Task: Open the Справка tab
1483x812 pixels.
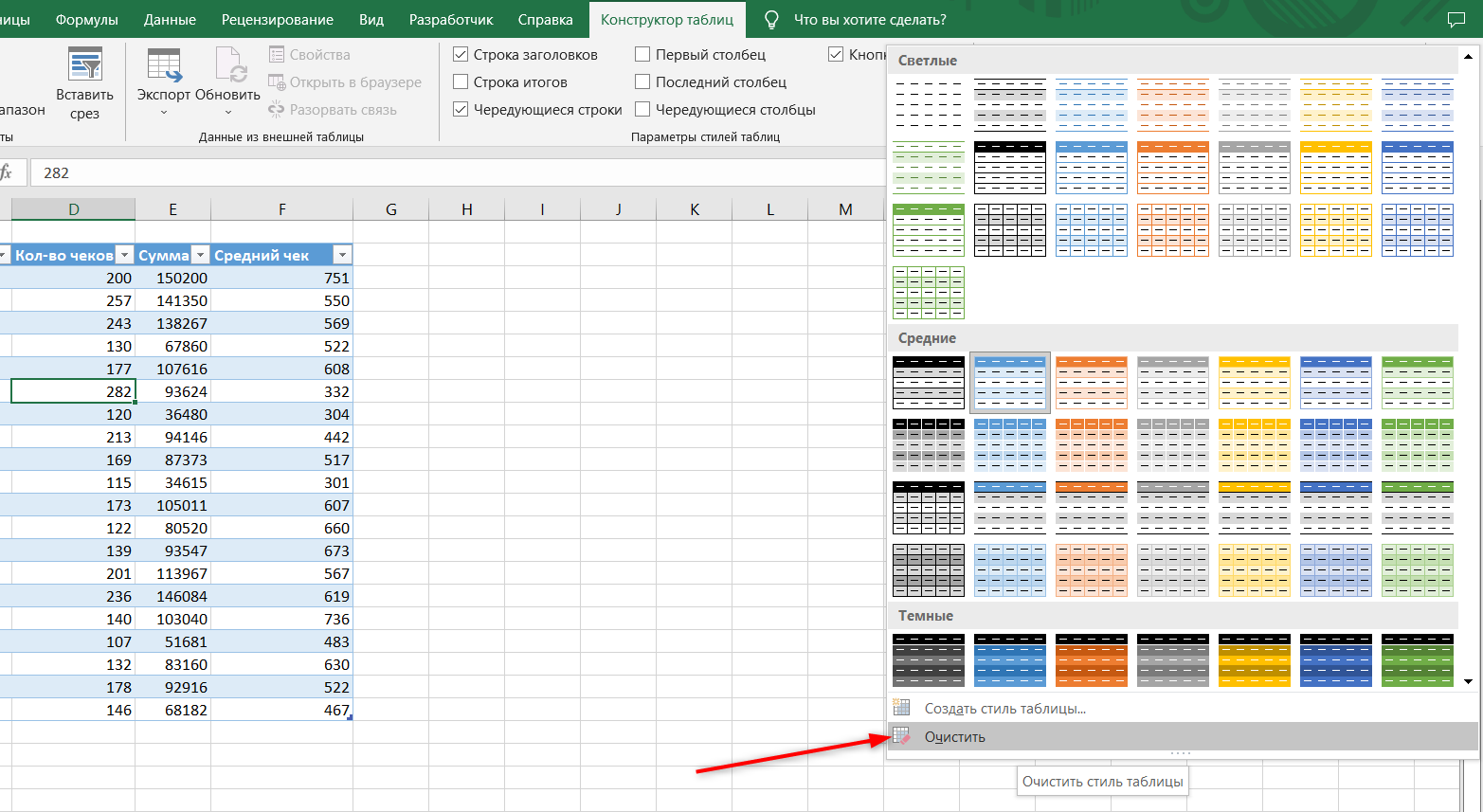Action: [546, 19]
